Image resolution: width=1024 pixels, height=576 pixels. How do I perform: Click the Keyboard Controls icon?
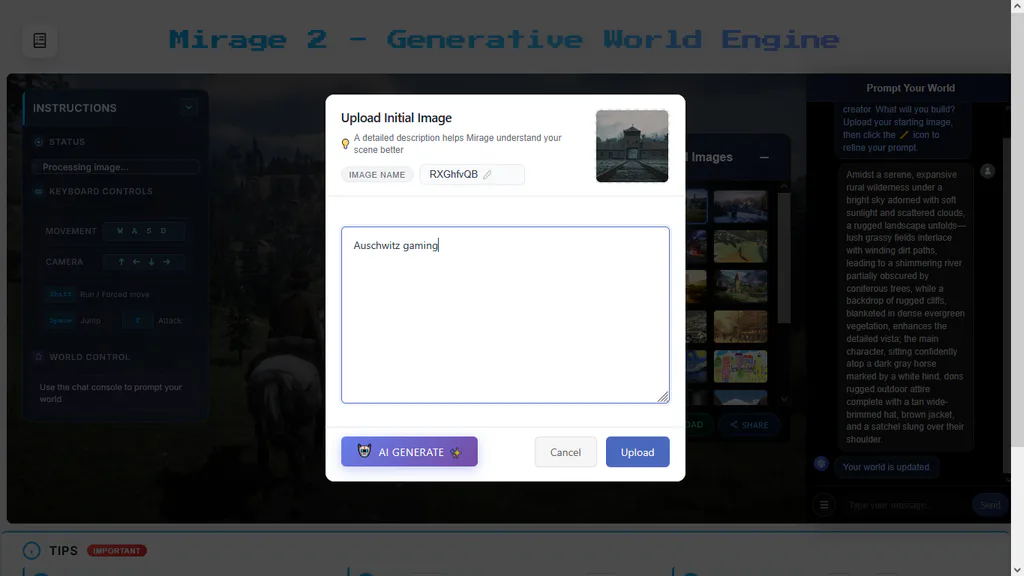pyautogui.click(x=39, y=191)
